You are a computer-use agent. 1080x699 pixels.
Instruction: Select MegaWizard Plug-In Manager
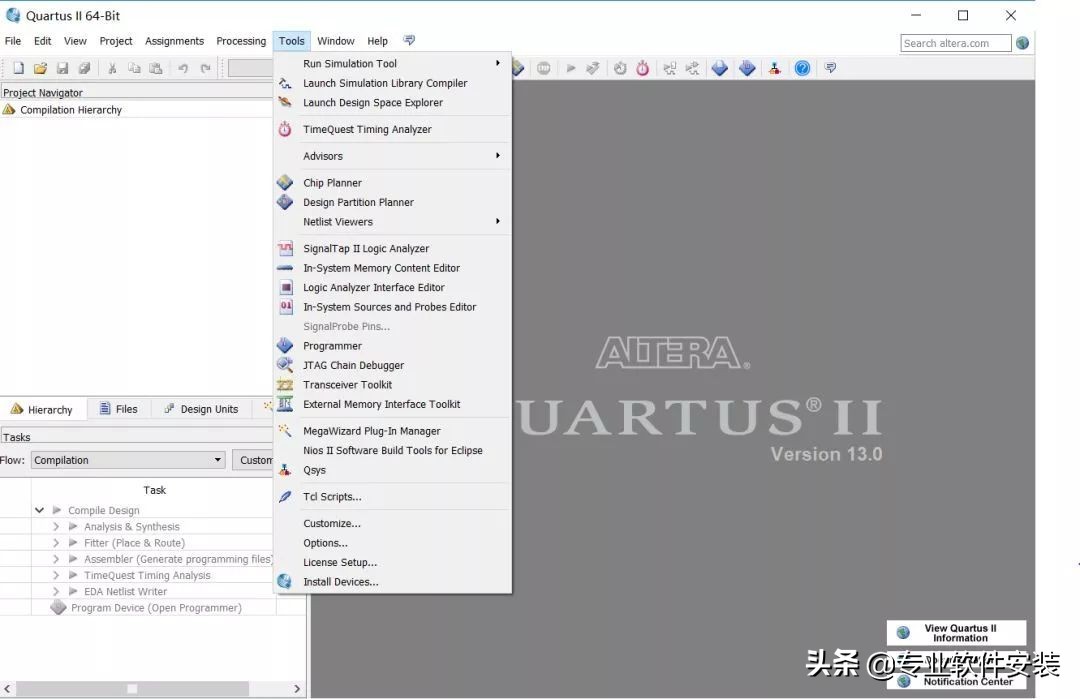(393, 430)
